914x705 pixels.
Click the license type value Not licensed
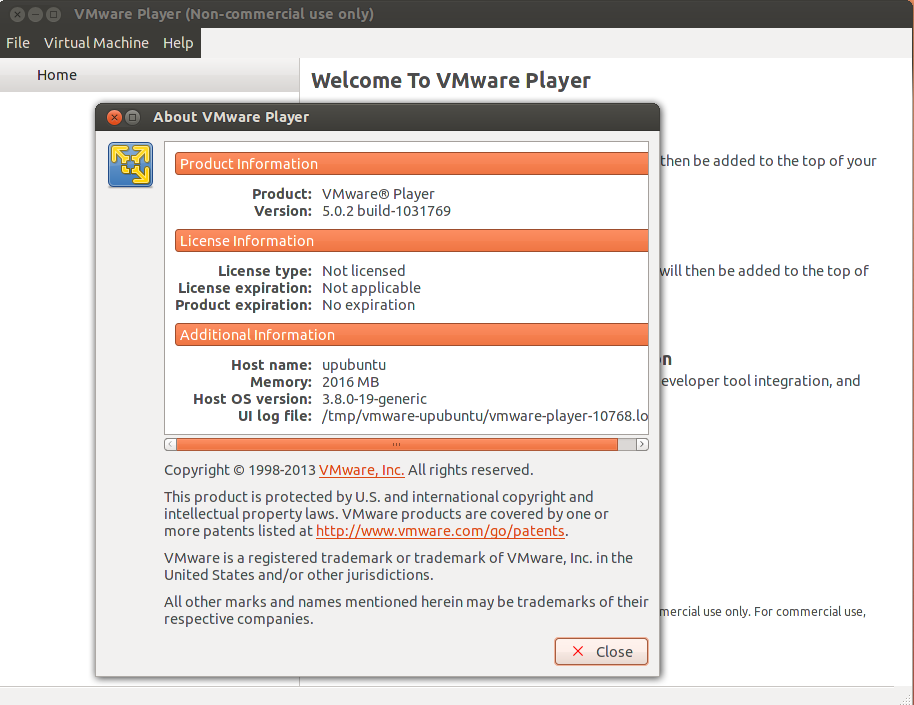[364, 271]
